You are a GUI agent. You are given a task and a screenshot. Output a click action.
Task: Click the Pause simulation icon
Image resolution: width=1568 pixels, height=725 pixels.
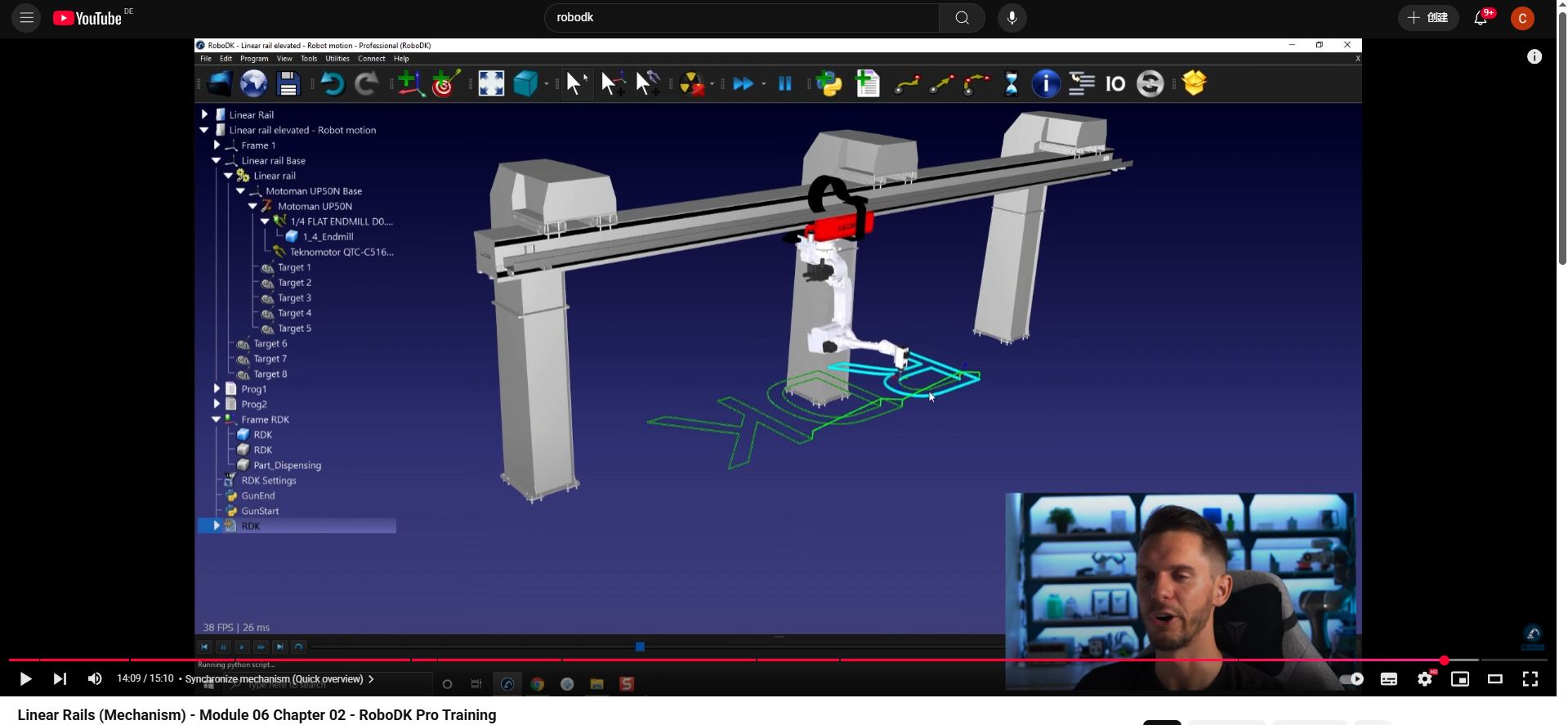click(784, 83)
